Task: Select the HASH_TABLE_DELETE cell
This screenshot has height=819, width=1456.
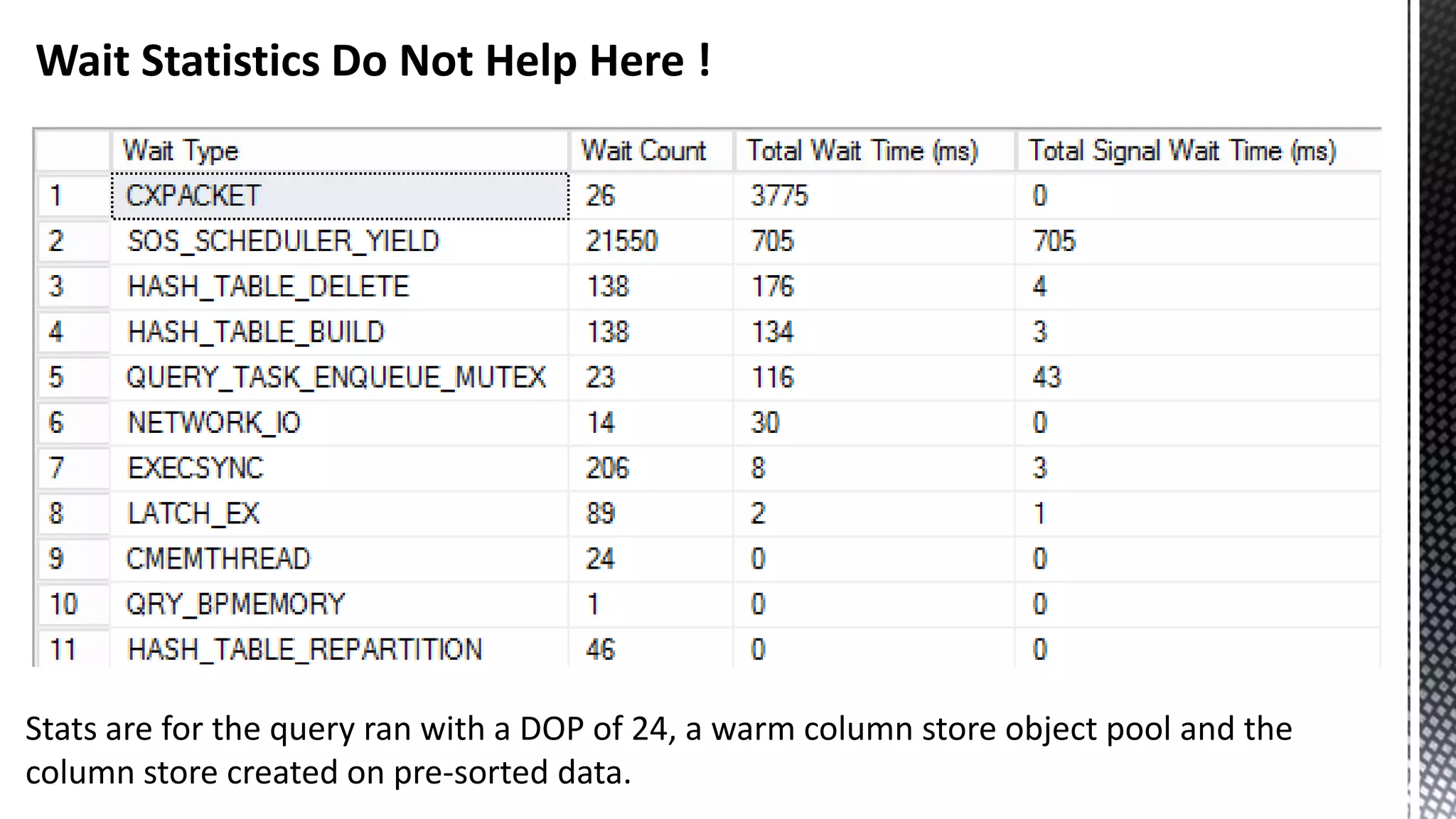Action: click(x=340, y=287)
